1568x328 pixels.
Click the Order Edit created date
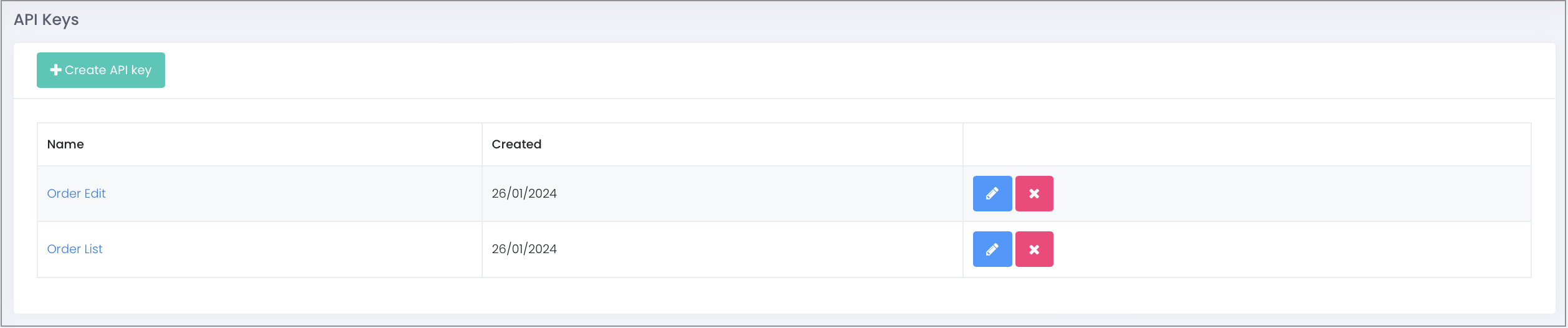(x=524, y=194)
